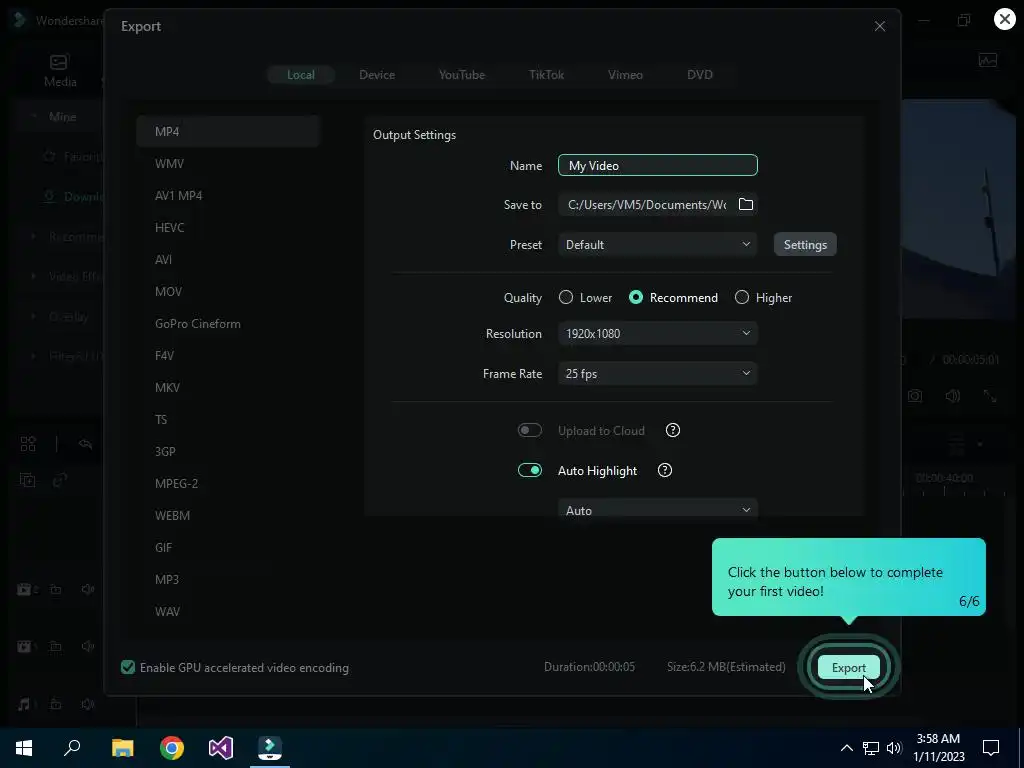Image resolution: width=1024 pixels, height=768 pixels.
Task: Choose MP4 format
Action: click(228, 131)
